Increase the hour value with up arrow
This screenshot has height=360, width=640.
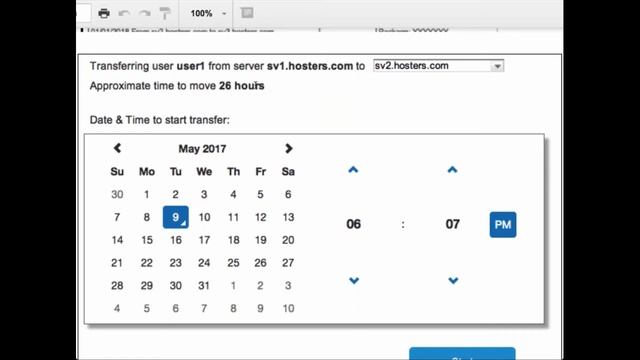coord(353,170)
